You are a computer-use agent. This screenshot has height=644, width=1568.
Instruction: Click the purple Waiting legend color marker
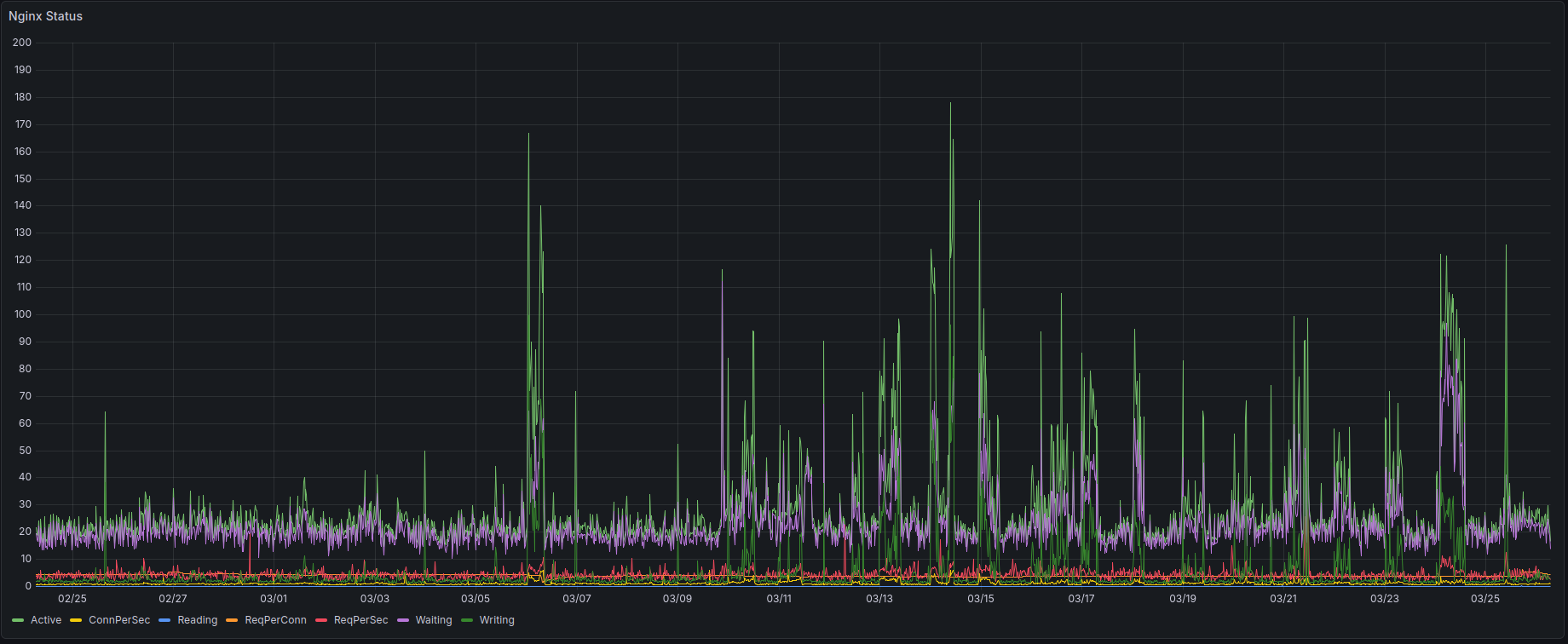(x=403, y=620)
